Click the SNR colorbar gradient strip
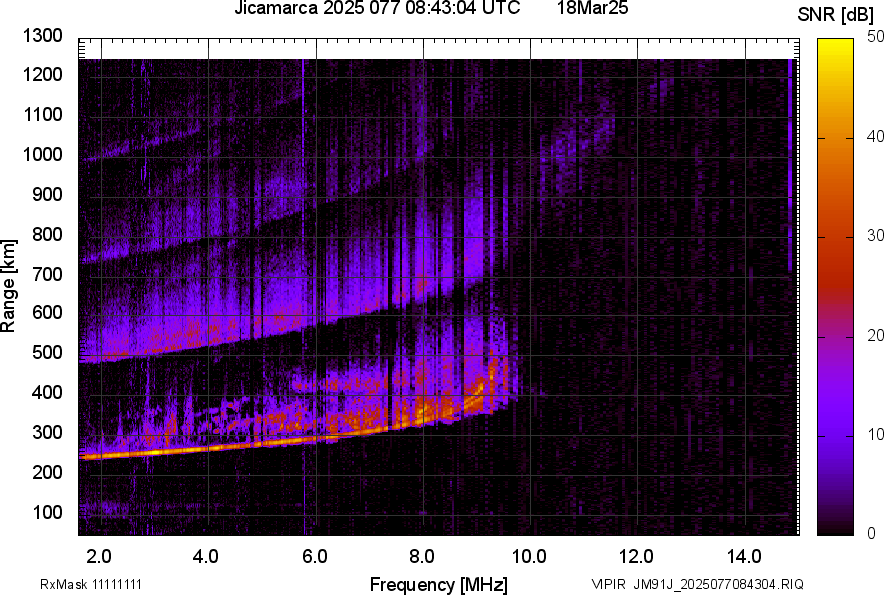This screenshot has height=595, width=884. click(x=836, y=287)
